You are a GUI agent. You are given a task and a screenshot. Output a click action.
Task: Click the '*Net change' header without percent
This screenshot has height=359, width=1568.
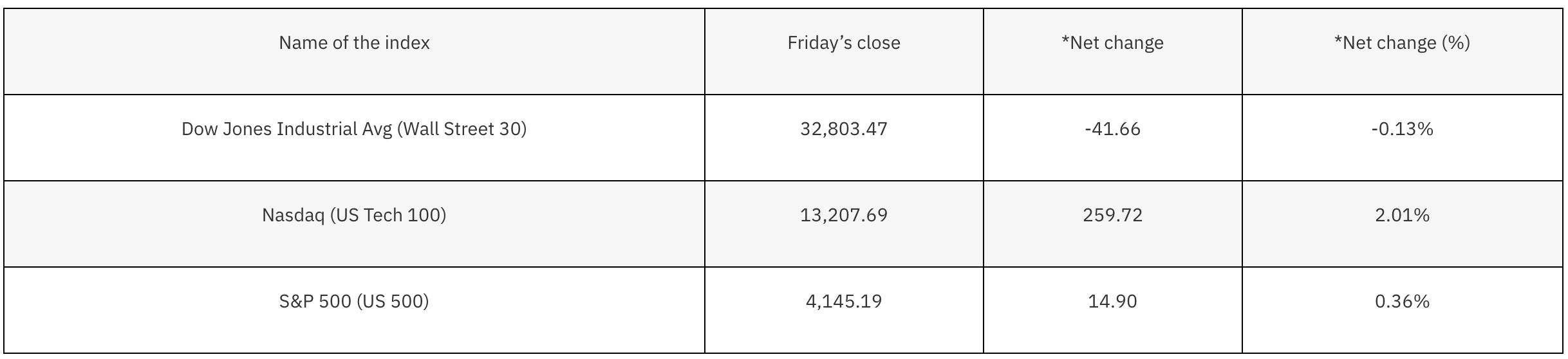[1112, 43]
